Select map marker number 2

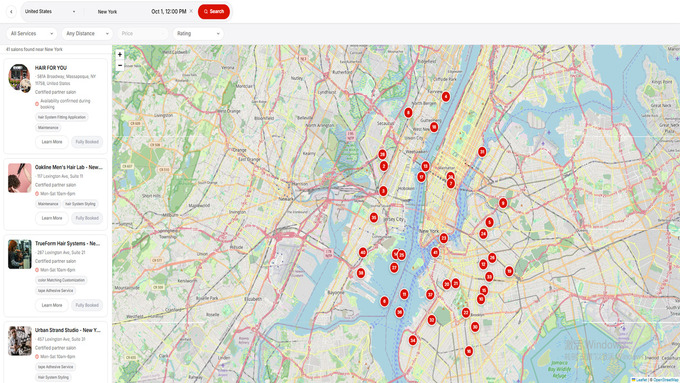(383, 166)
